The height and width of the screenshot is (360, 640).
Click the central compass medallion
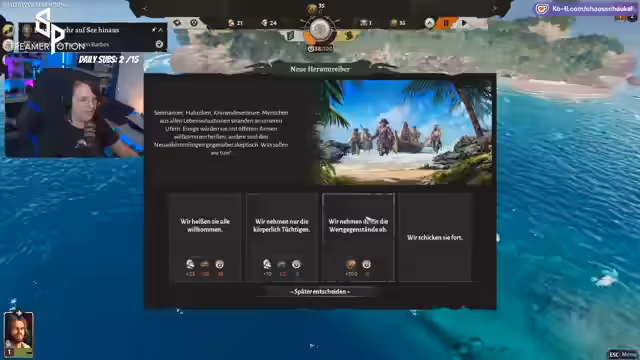click(320, 31)
